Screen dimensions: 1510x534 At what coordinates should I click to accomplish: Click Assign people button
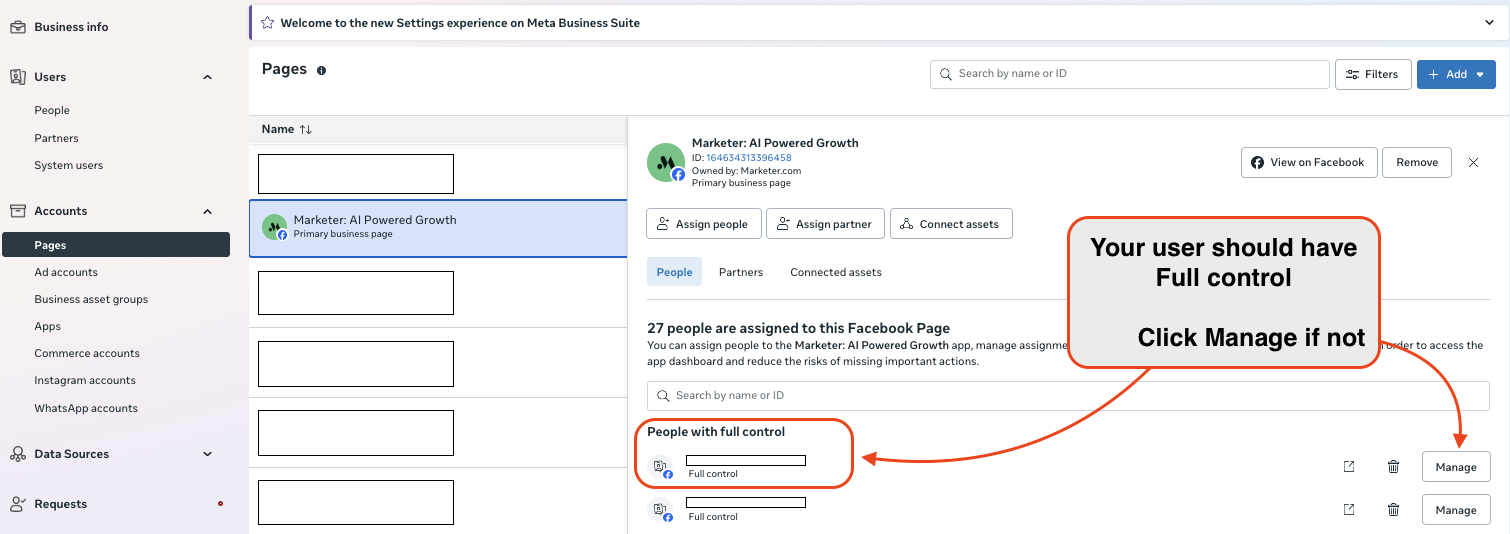(704, 224)
